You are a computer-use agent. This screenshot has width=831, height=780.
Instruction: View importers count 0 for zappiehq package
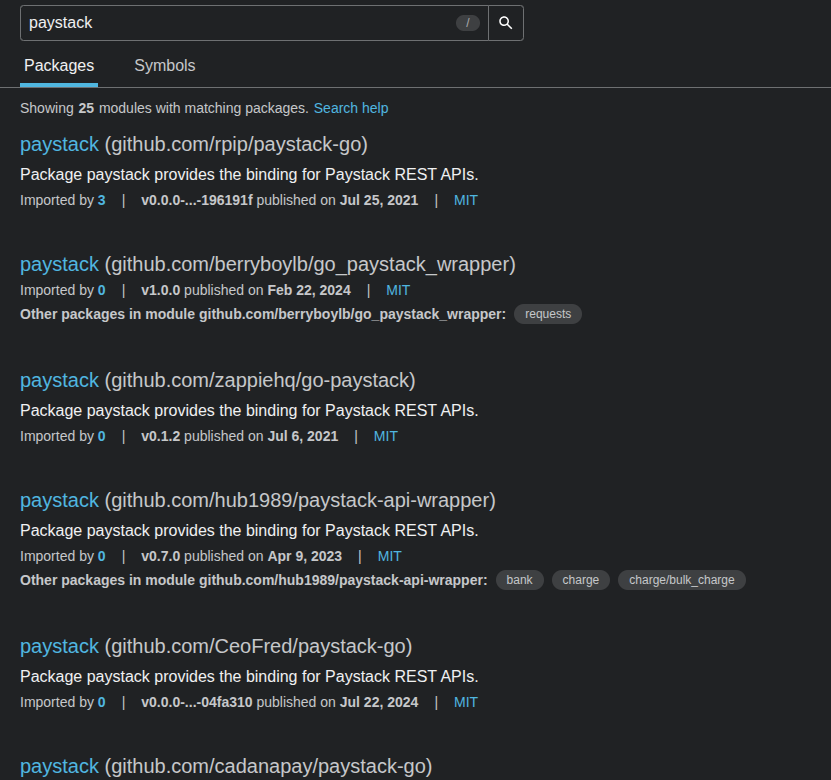tap(101, 436)
